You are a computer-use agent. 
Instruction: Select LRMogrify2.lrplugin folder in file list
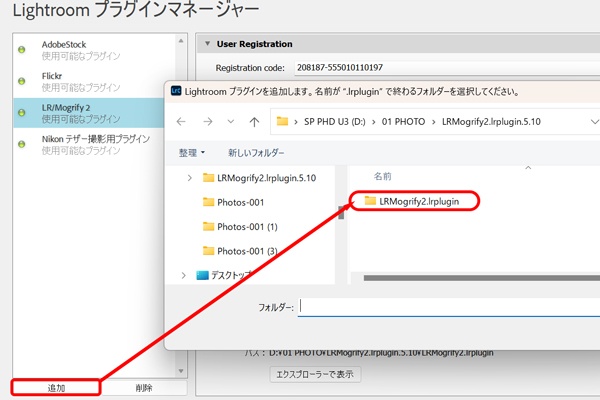coord(412,201)
